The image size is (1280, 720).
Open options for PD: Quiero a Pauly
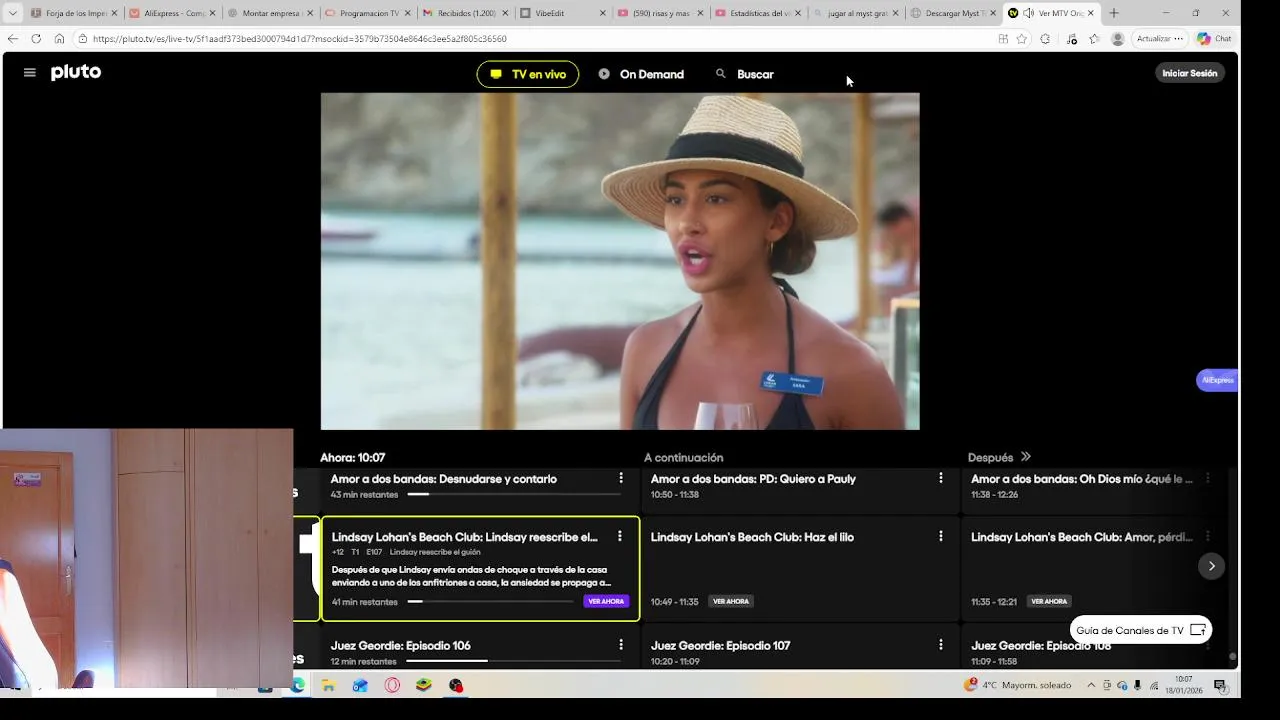click(x=941, y=478)
